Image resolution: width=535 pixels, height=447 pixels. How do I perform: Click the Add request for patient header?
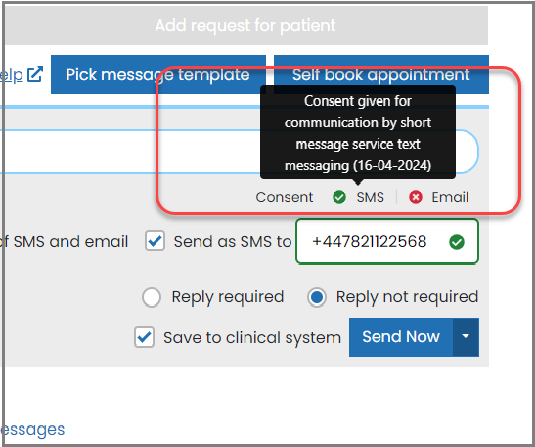[246, 25]
